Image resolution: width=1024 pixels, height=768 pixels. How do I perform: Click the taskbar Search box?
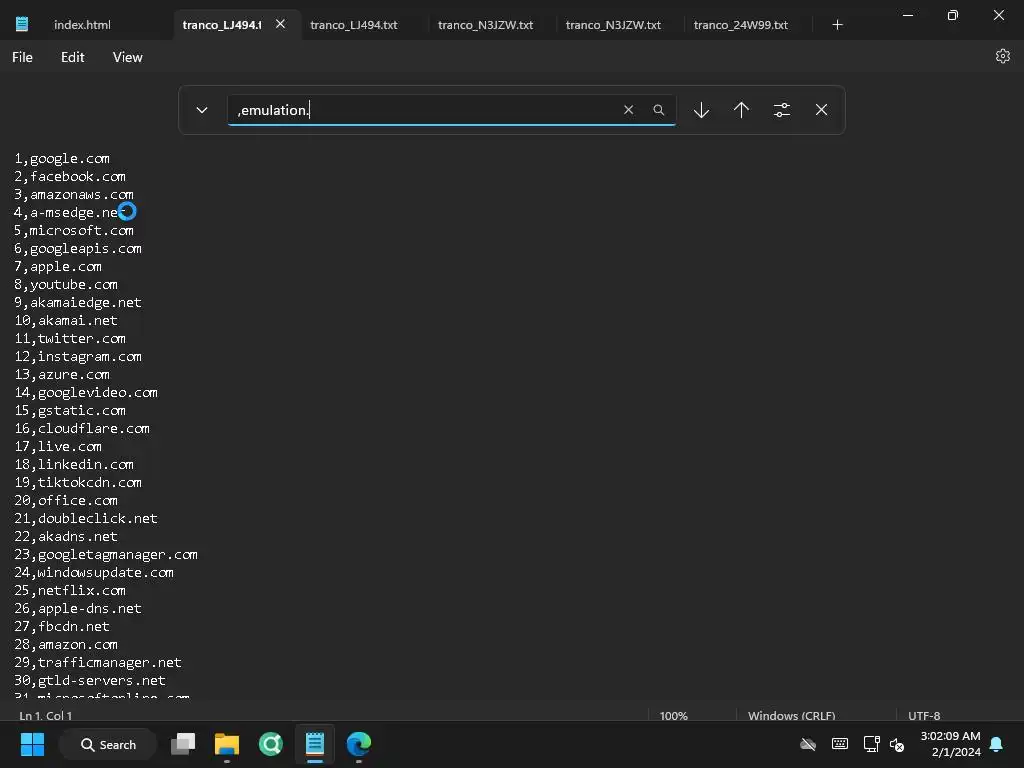point(108,744)
